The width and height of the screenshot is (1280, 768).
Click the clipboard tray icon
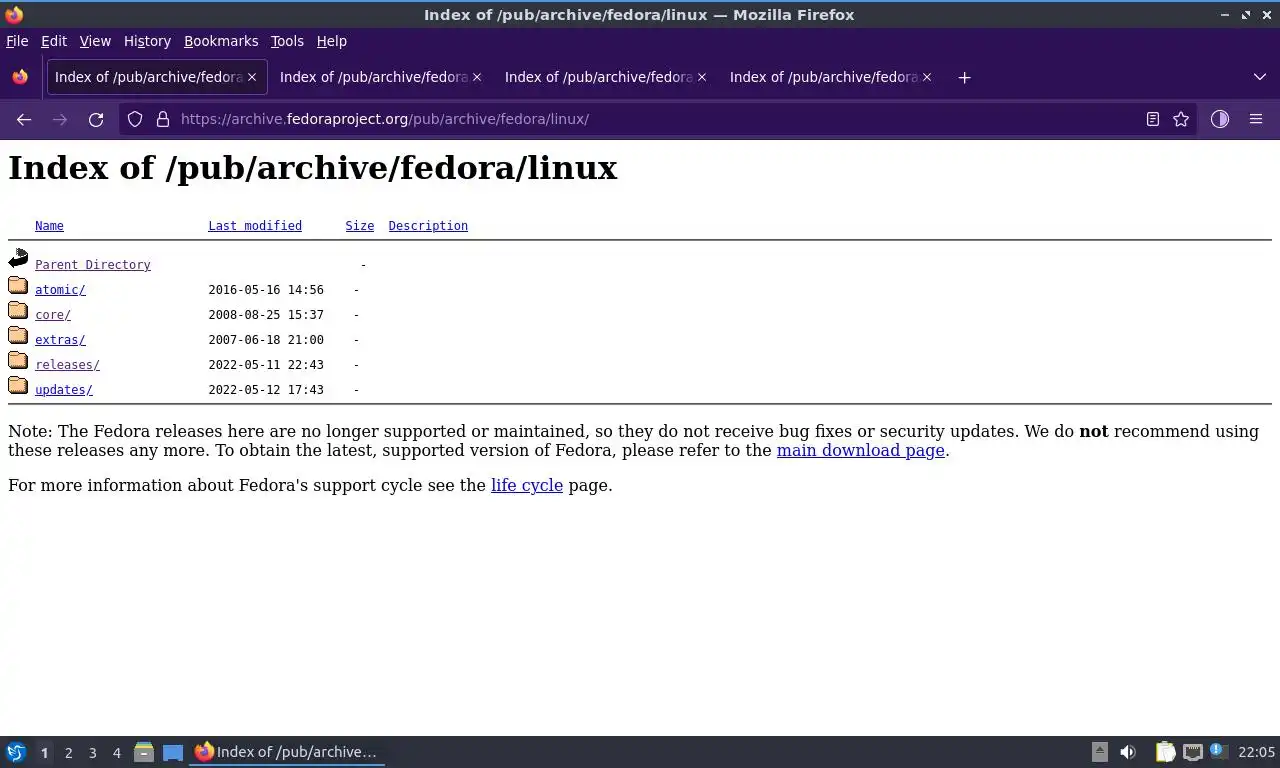coord(1166,752)
